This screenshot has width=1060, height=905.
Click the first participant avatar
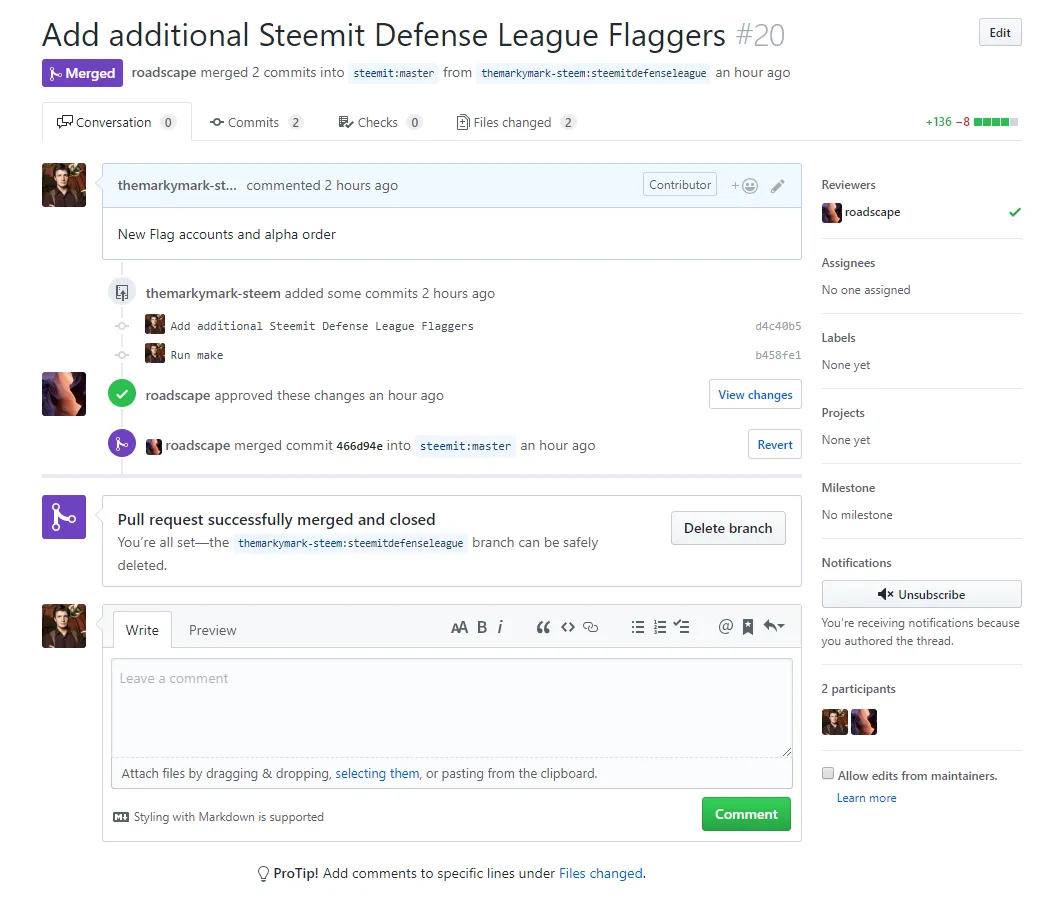pos(835,722)
